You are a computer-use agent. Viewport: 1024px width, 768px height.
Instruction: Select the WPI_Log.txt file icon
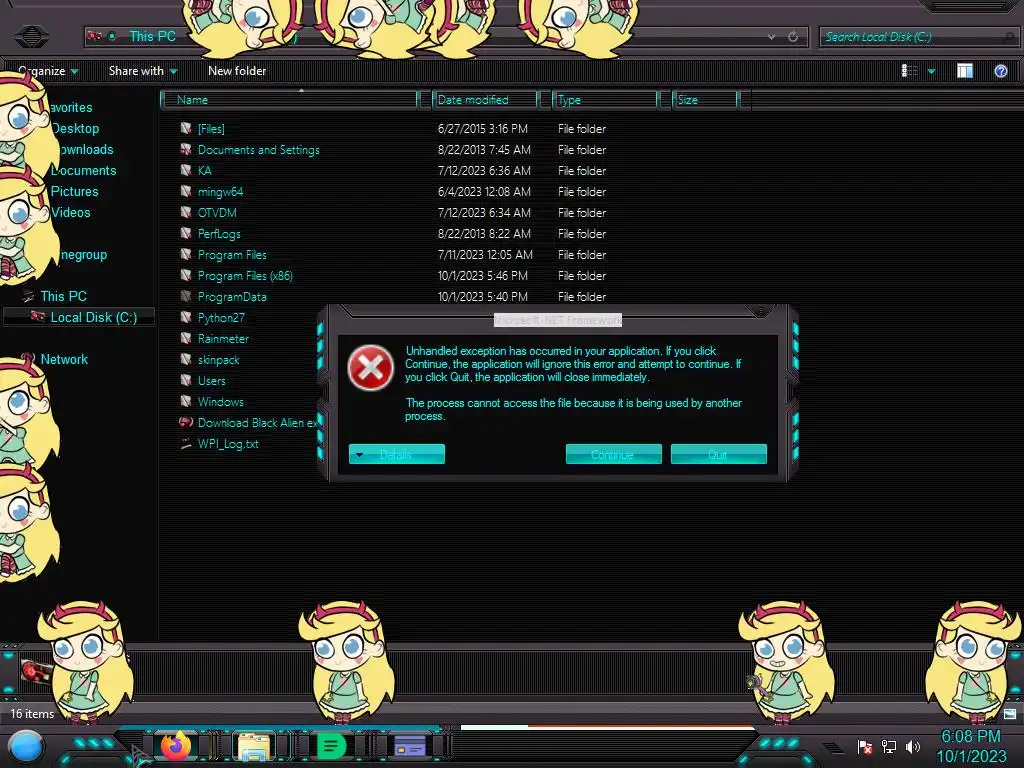tap(186, 443)
